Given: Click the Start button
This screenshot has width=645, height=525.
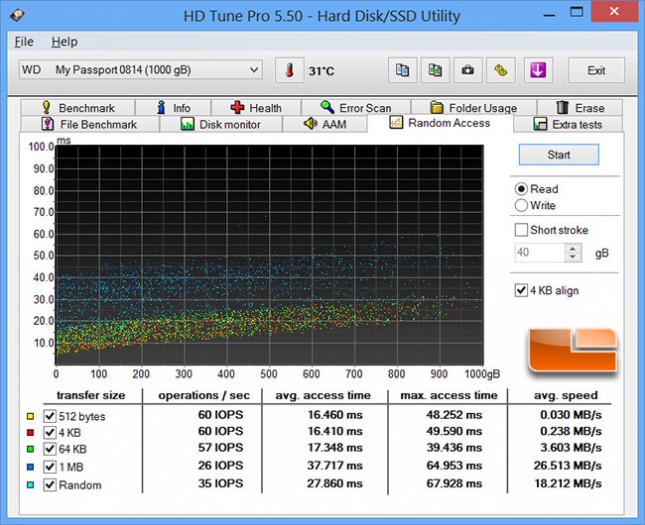Looking at the screenshot, I should point(559,155).
